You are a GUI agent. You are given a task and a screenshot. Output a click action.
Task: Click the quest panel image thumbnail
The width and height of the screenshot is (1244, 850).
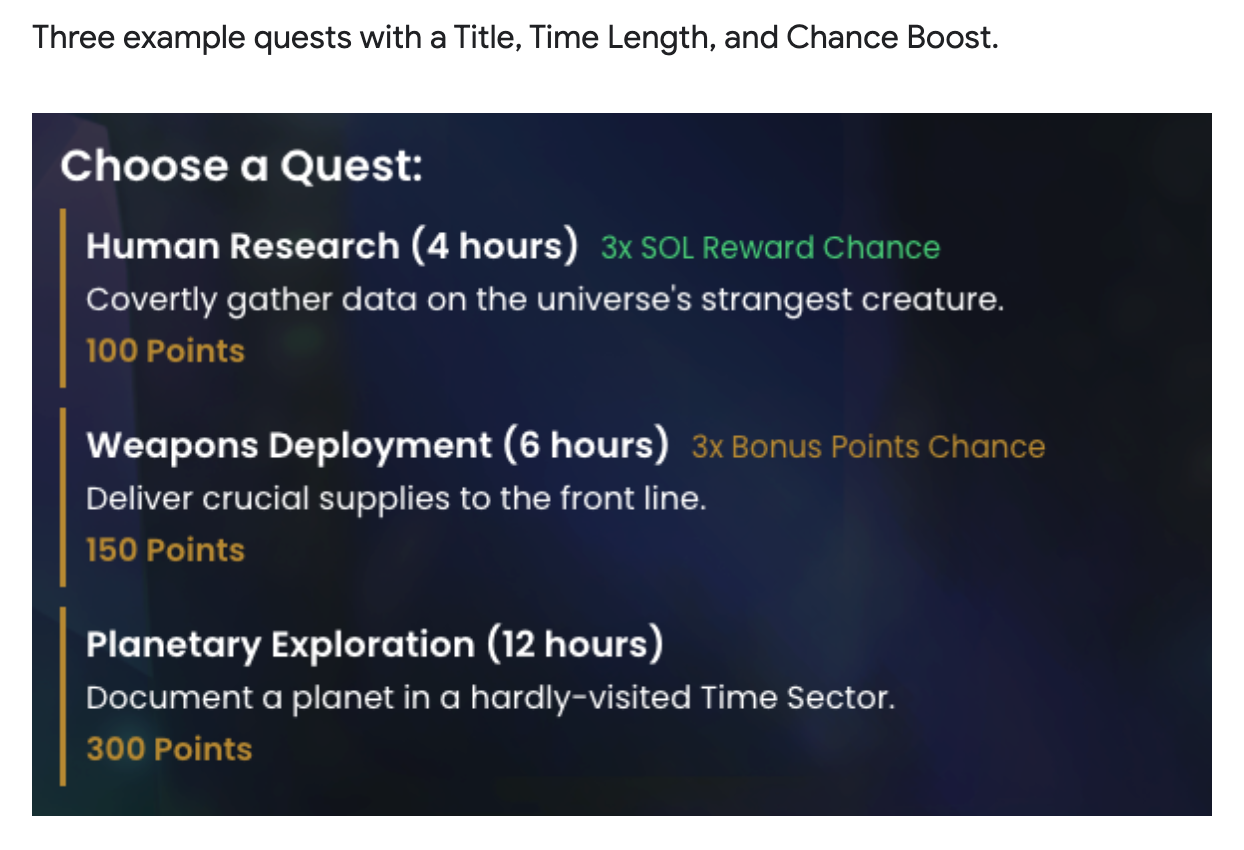coord(622,464)
